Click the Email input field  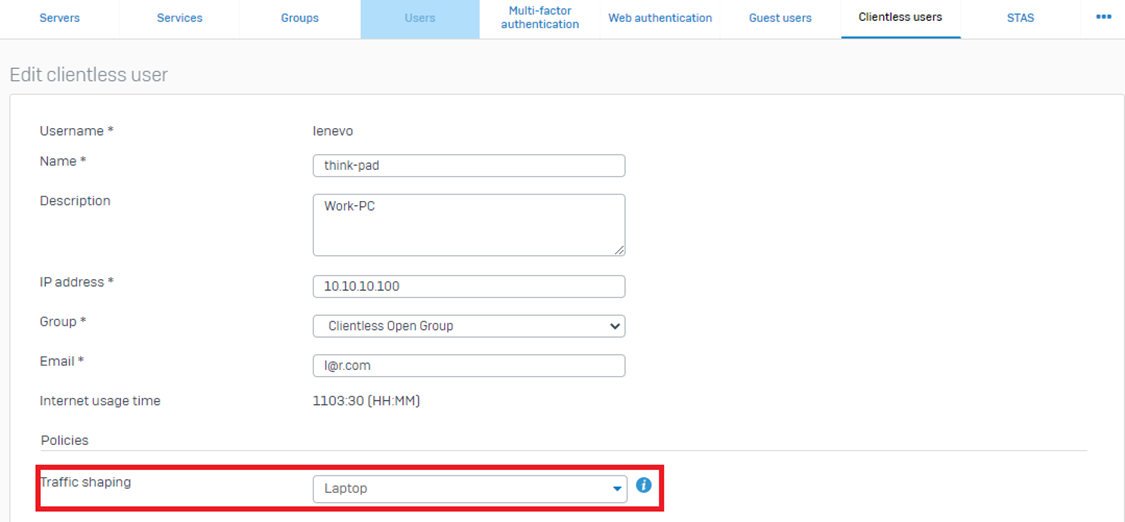[469, 366]
